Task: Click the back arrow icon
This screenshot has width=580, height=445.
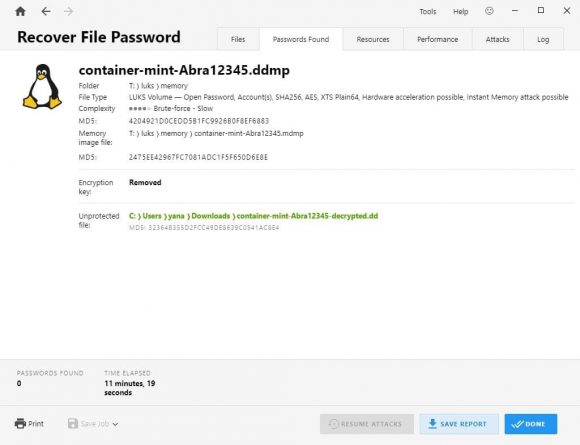Action: [45, 11]
